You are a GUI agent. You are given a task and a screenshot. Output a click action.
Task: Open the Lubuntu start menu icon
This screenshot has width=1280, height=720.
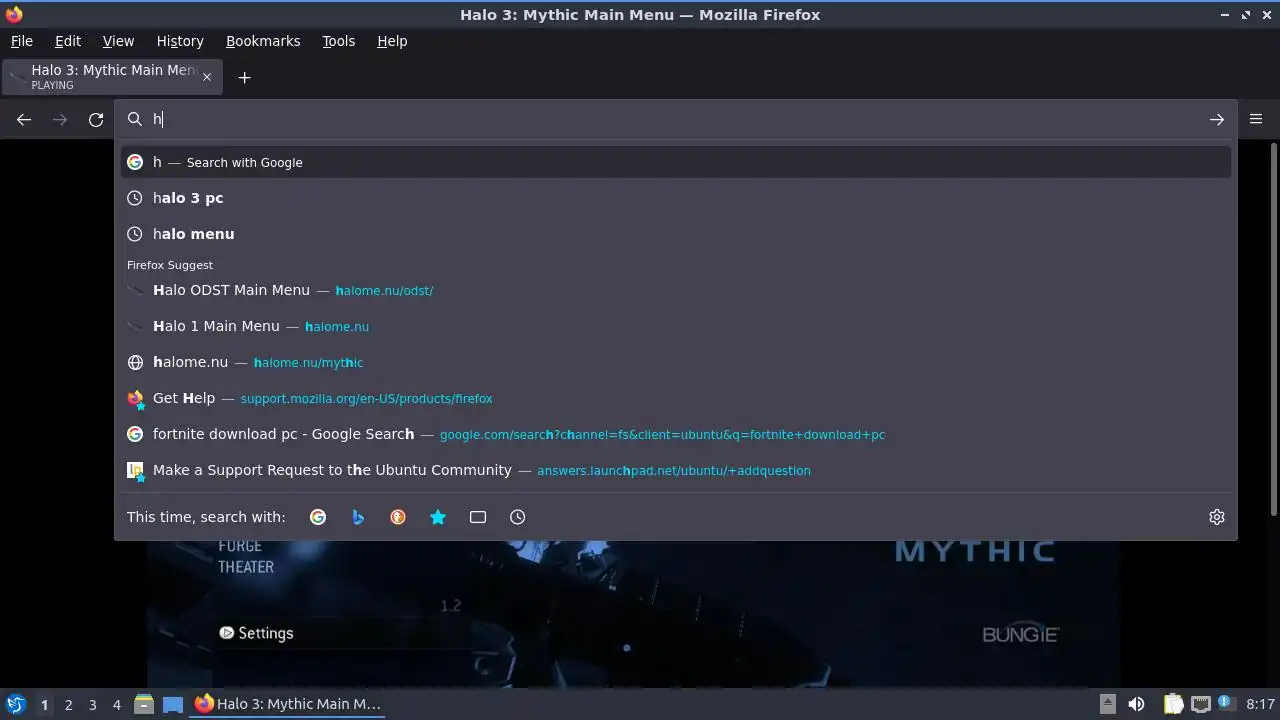(15, 704)
